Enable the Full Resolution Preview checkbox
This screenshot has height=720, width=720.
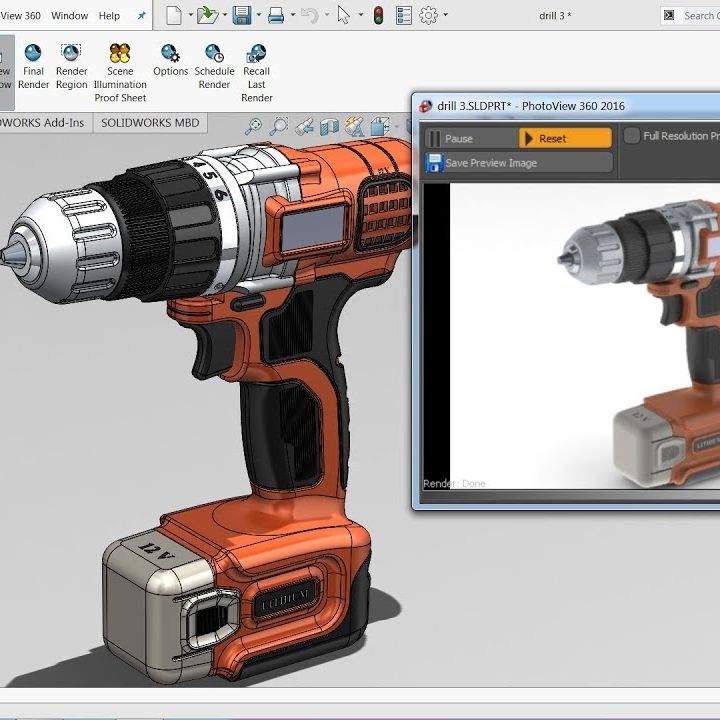pos(632,136)
